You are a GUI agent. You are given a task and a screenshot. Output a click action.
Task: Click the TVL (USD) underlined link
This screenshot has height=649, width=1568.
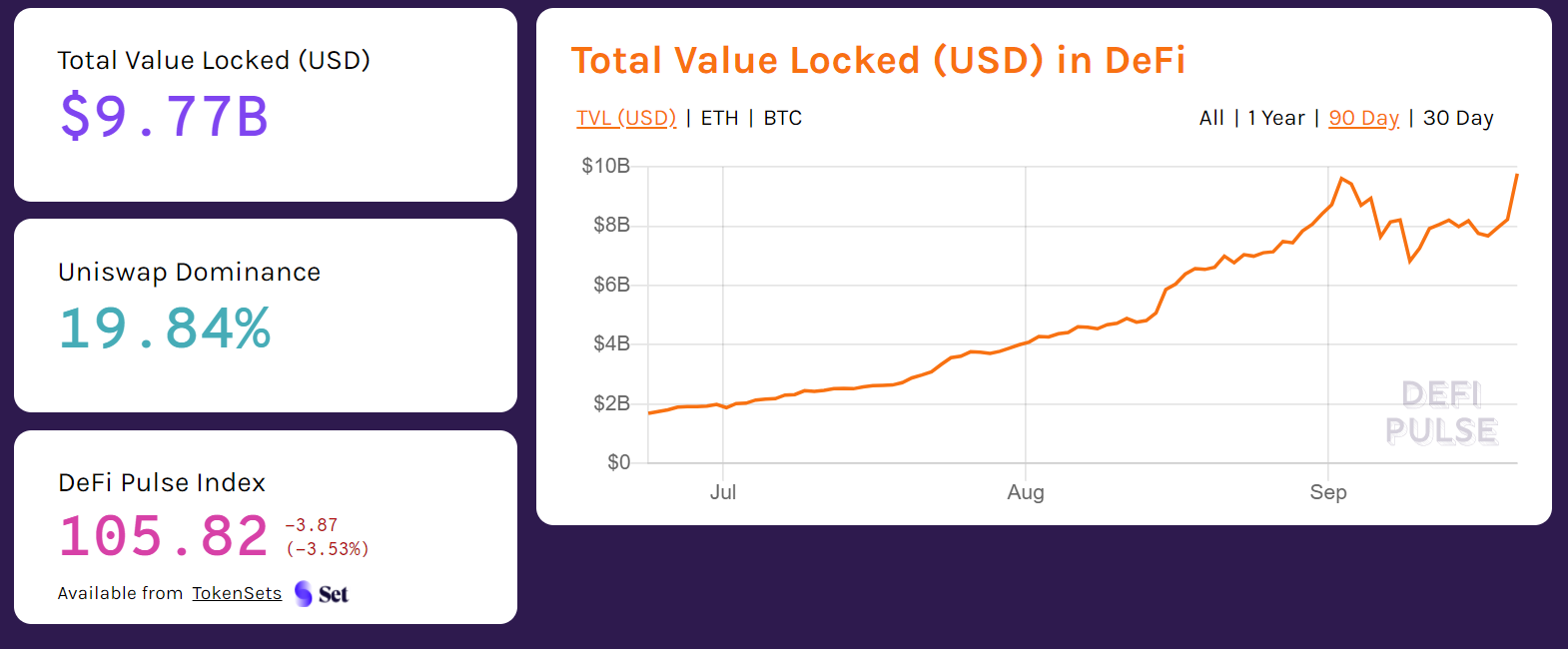coord(626,117)
